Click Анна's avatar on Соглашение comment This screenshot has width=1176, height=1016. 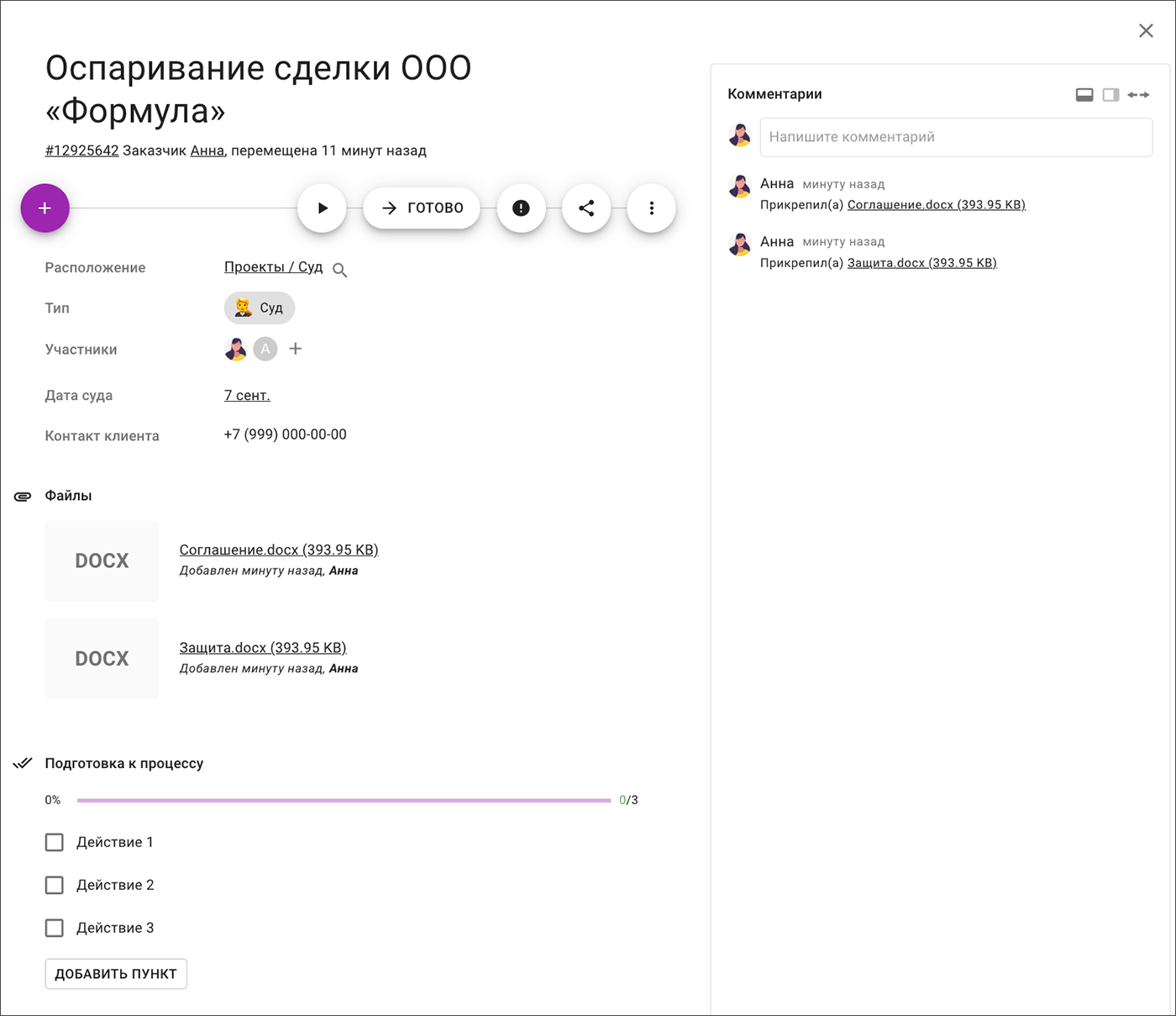tap(740, 187)
